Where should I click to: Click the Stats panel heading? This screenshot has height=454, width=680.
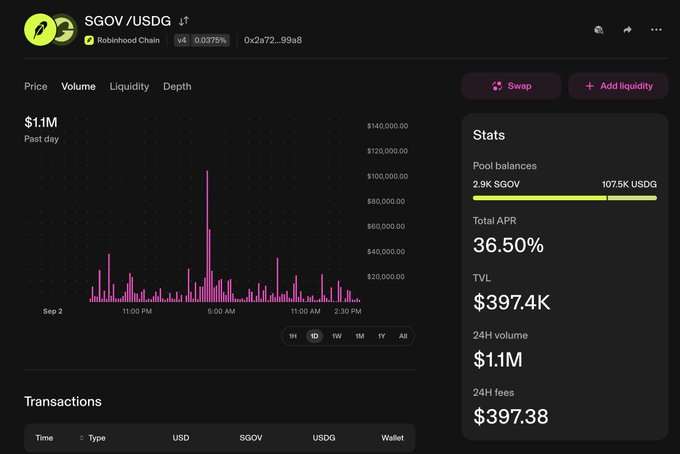pos(489,135)
